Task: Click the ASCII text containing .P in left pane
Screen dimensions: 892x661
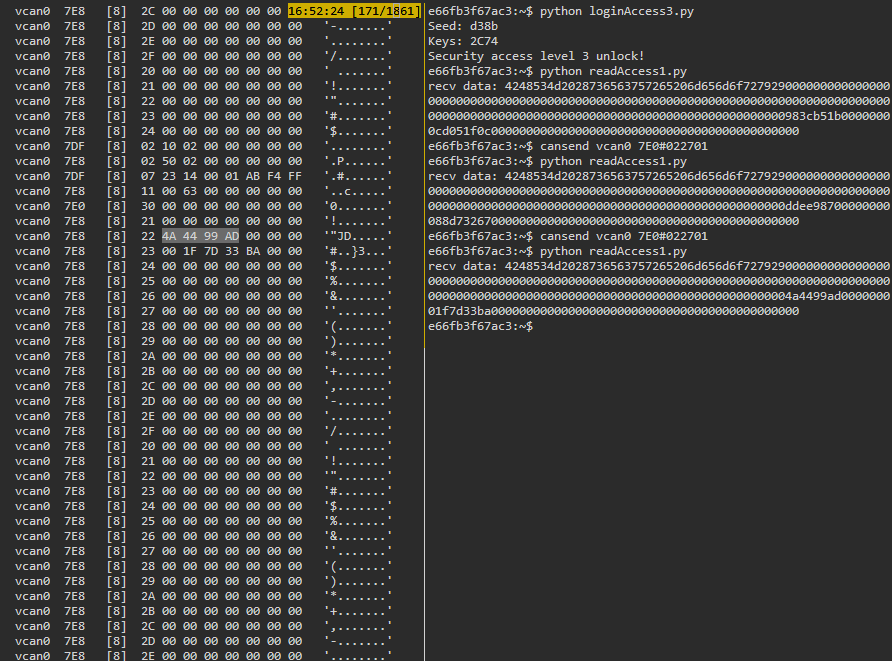Action: (x=357, y=161)
